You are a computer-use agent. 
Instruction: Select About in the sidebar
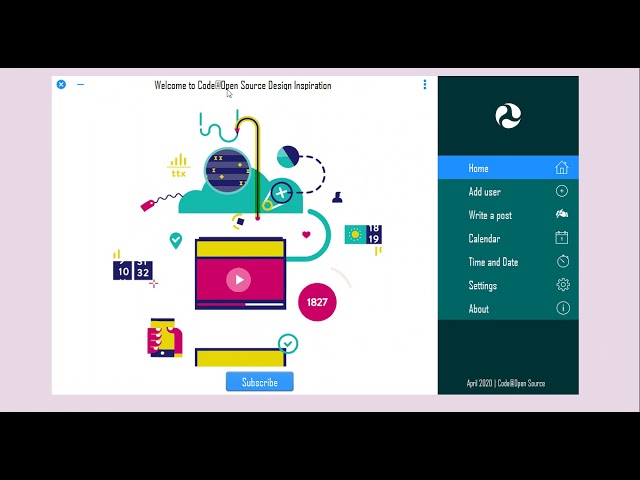coord(508,308)
